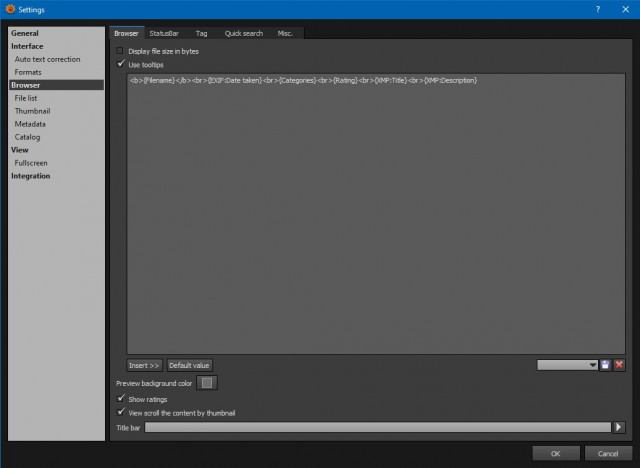Open the Insert >> field menu
Image resolution: width=640 pixels, height=468 pixels.
pos(144,365)
